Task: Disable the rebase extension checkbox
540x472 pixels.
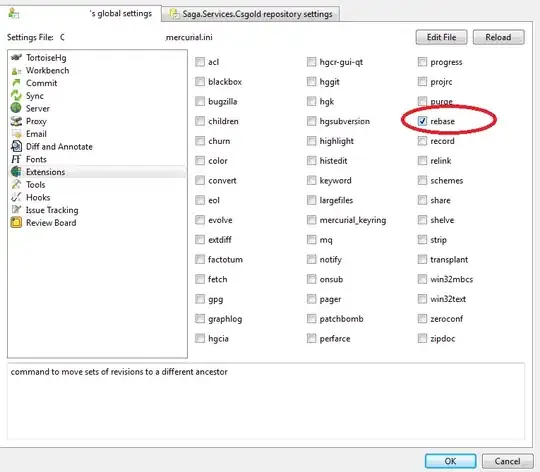Action: tap(422, 121)
